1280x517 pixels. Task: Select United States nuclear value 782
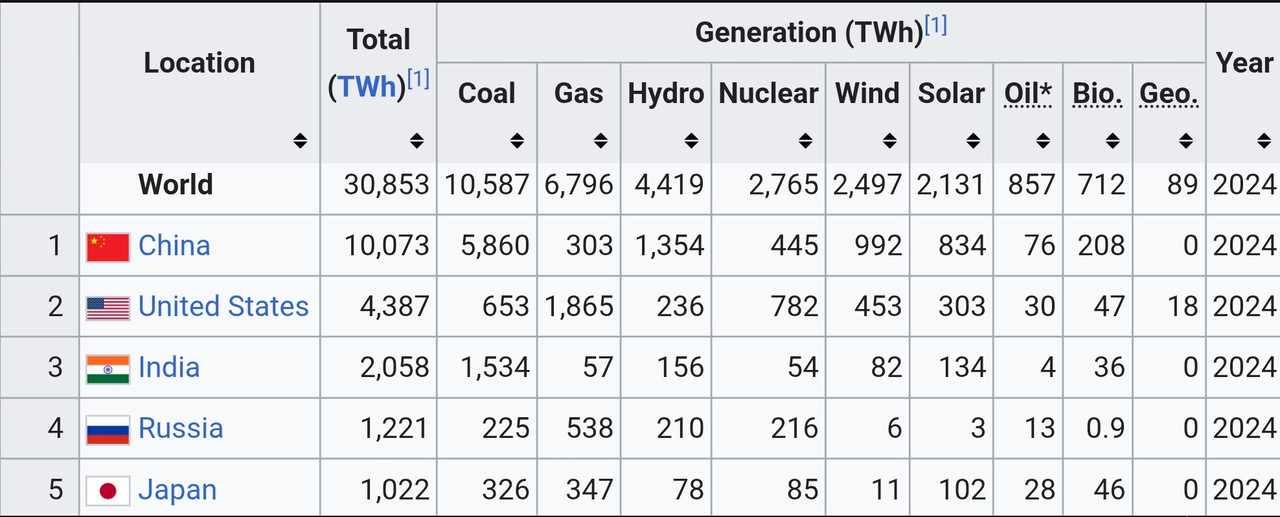click(x=795, y=306)
